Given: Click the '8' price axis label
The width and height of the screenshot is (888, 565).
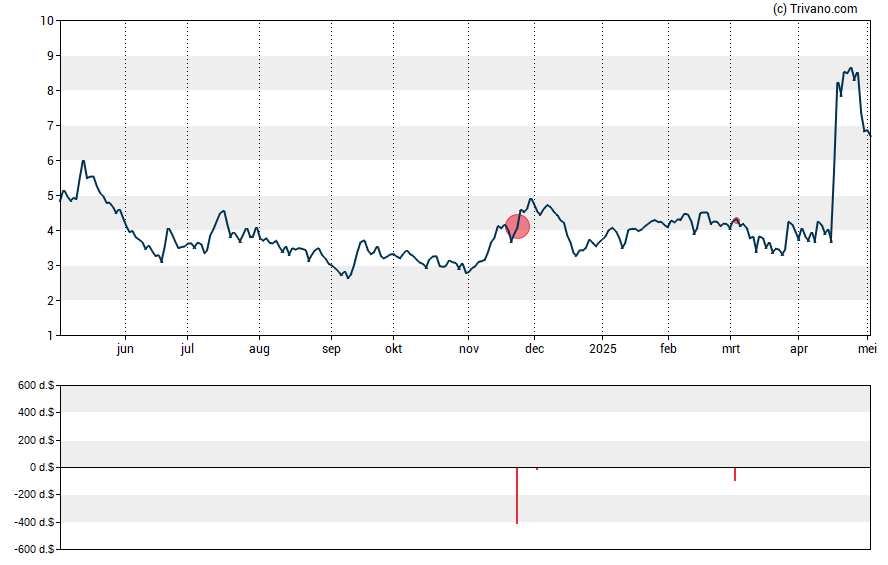Looking at the screenshot, I should click(50, 91).
